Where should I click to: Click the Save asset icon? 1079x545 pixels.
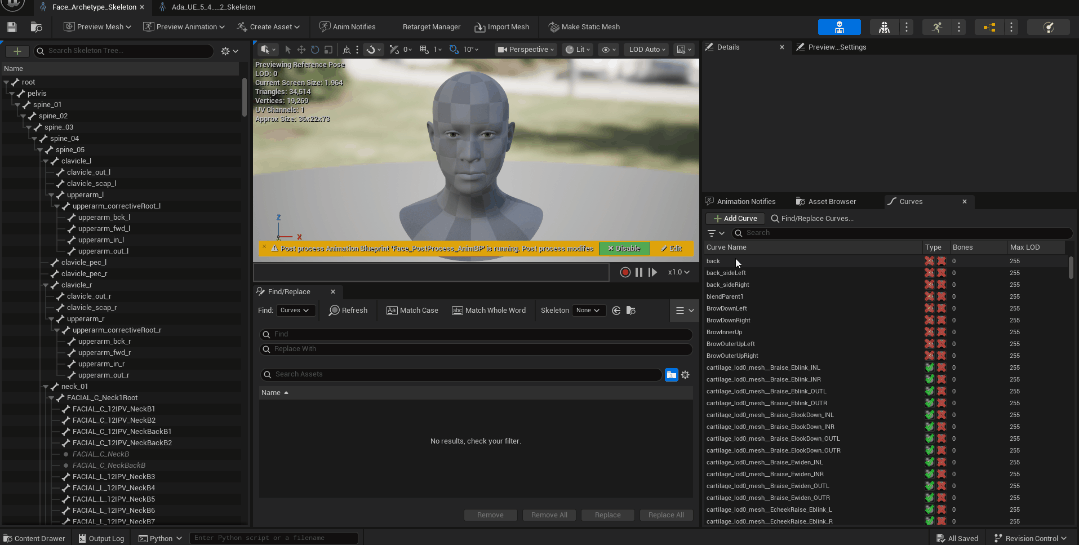pos(11,27)
